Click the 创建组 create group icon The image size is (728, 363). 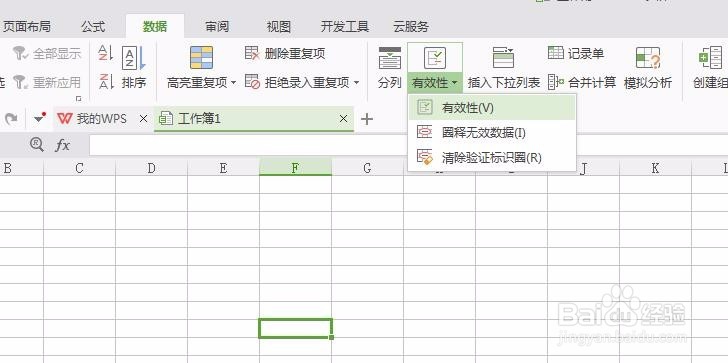coord(710,58)
